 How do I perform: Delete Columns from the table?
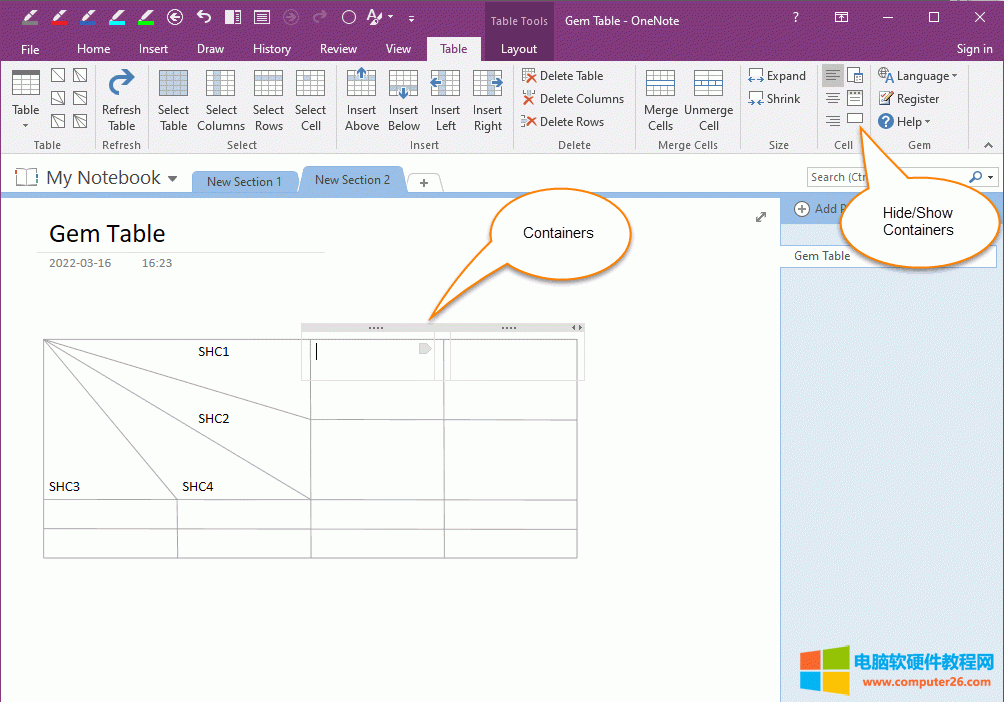point(573,99)
